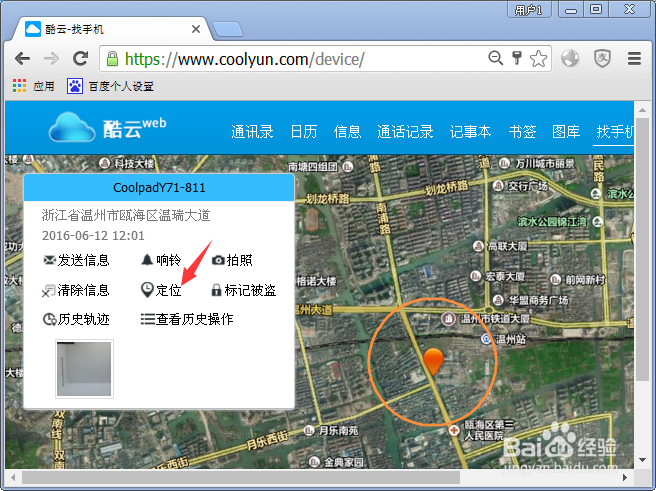Click the horizontal scrollbar right arrow
This screenshot has width=656, height=491.
click(x=625, y=477)
